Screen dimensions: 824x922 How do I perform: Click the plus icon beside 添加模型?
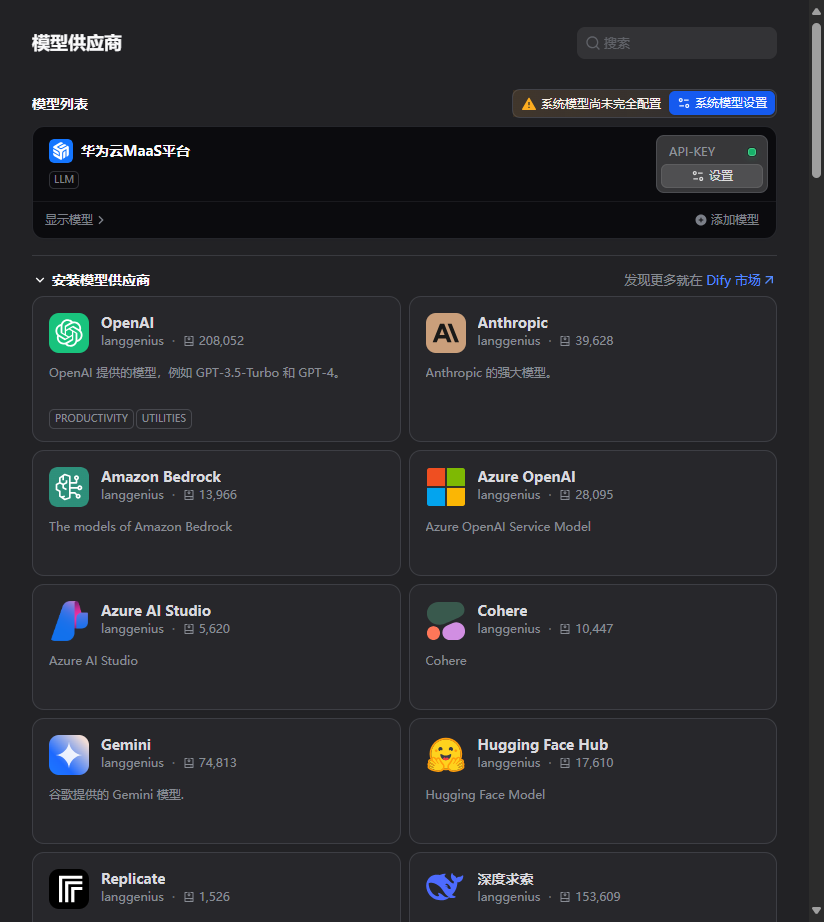[700, 220]
